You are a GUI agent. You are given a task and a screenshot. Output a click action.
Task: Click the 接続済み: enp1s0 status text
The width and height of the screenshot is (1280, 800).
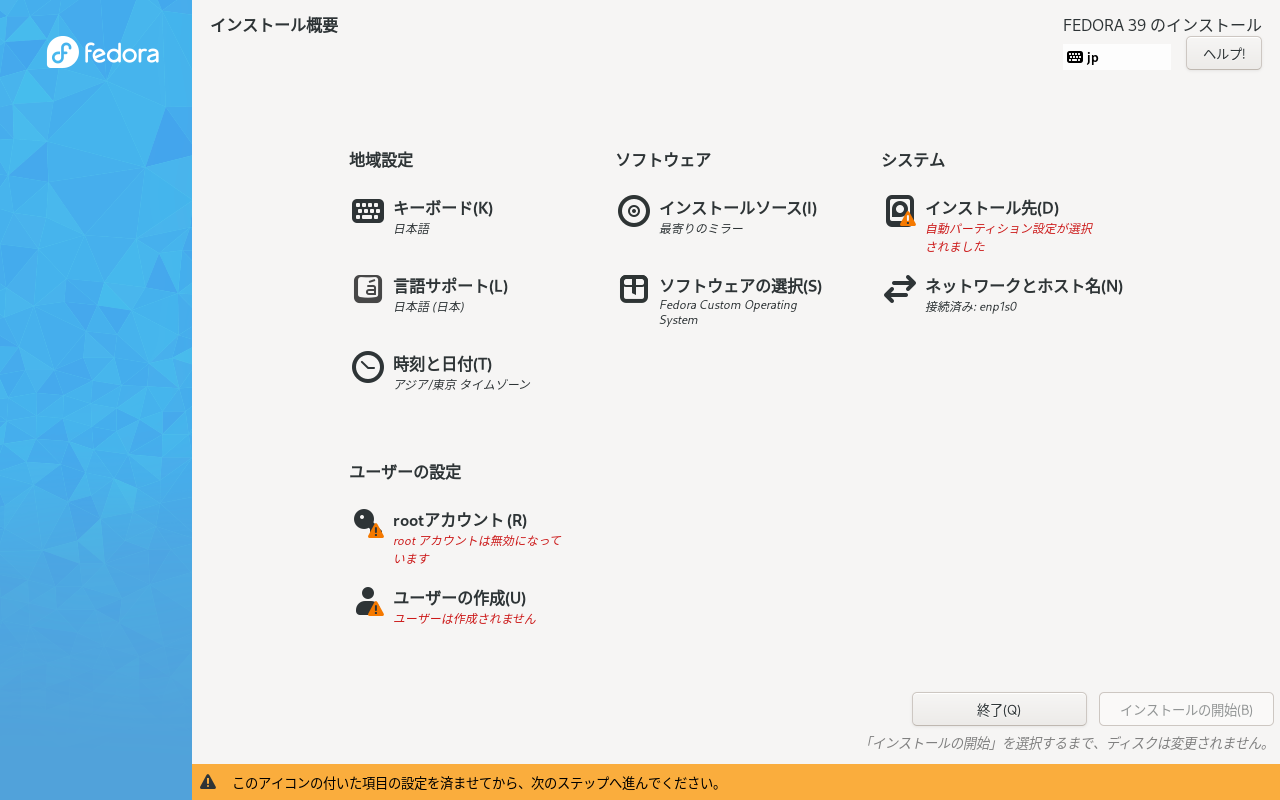[x=971, y=307]
